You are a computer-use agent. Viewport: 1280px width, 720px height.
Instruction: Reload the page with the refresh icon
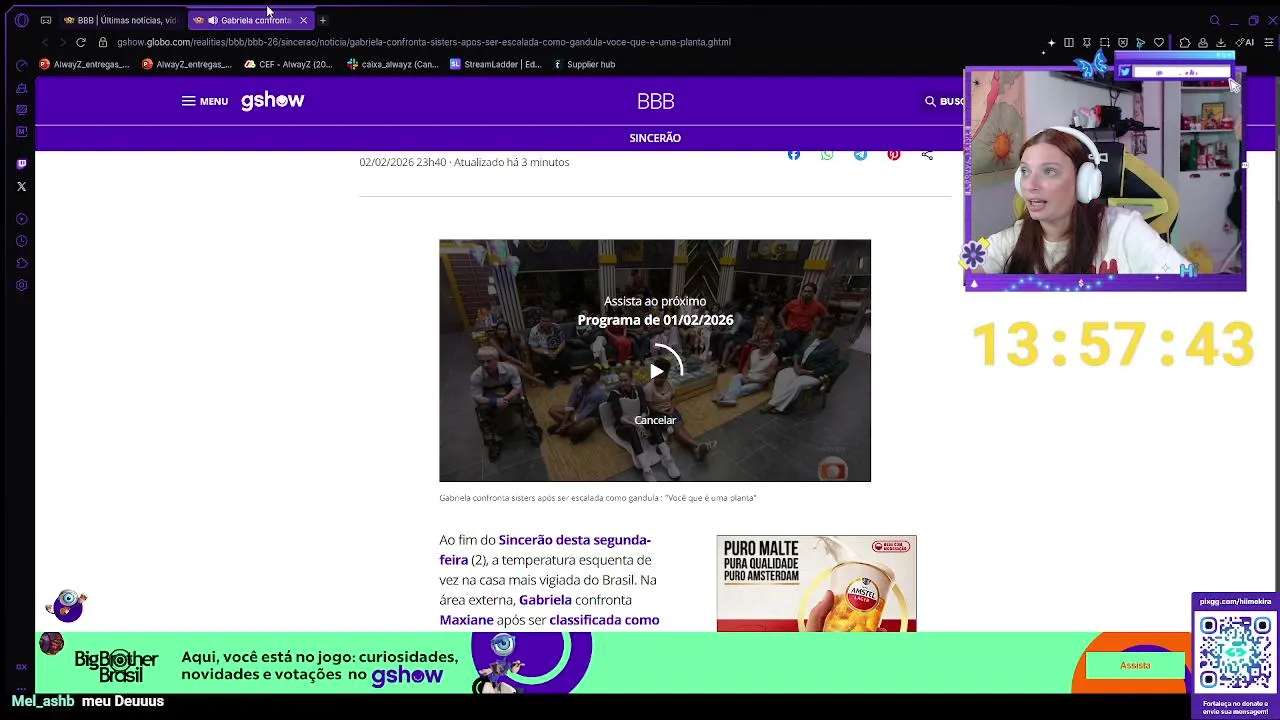pos(81,42)
